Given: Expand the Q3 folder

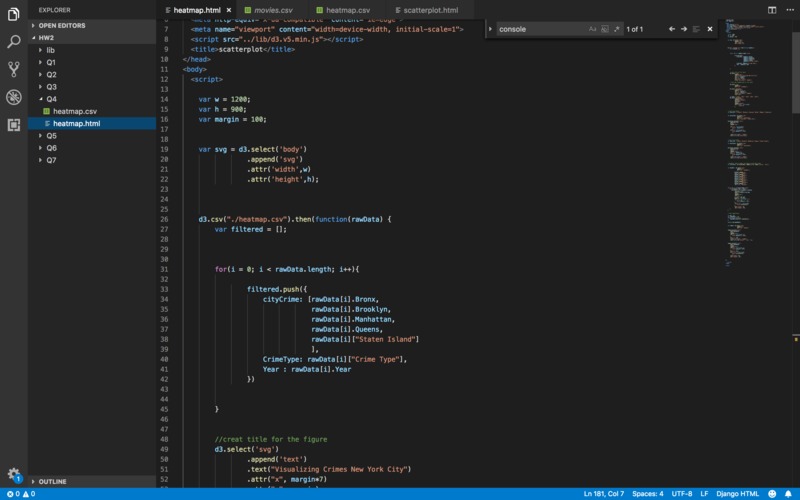Looking at the screenshot, I should (92, 87).
